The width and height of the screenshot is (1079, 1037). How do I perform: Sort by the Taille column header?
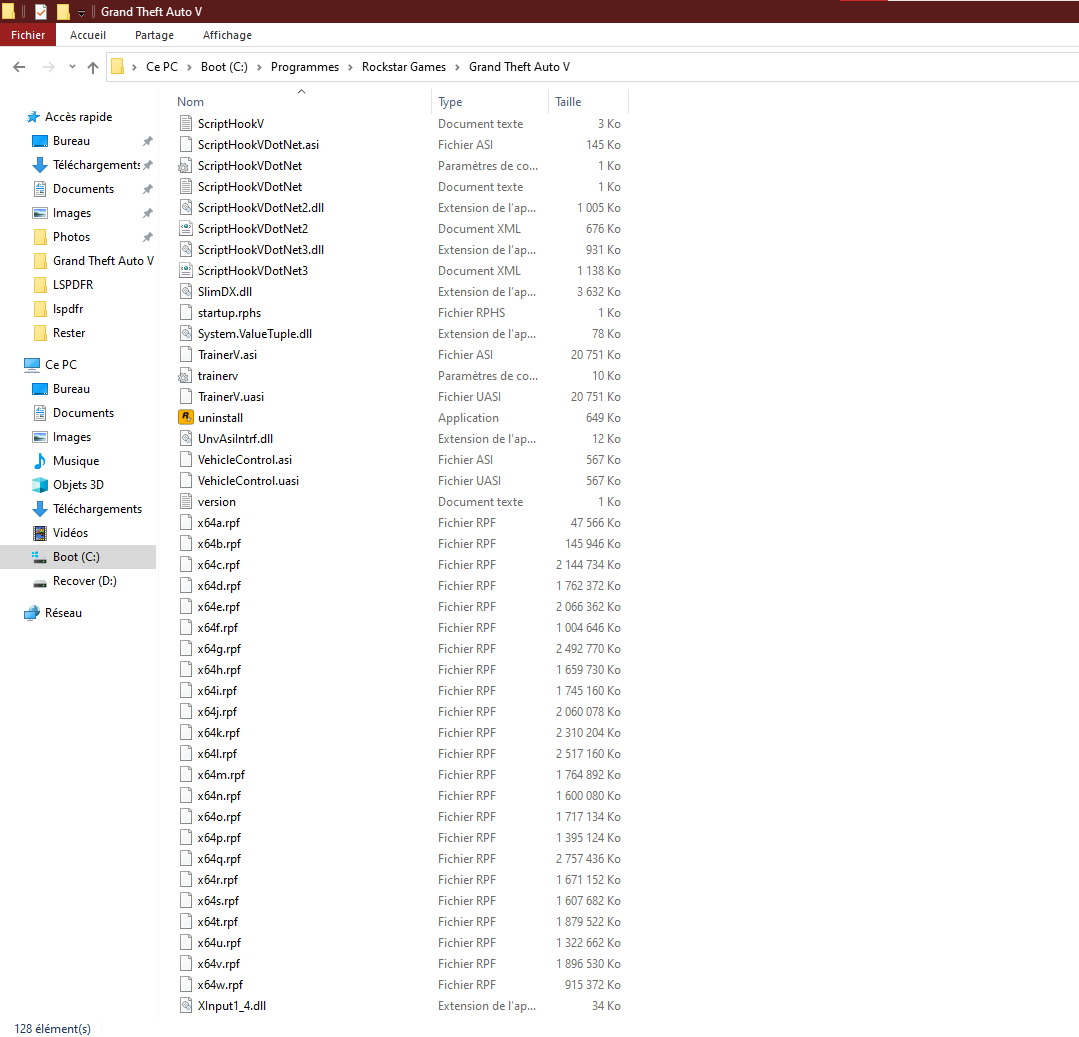click(568, 102)
